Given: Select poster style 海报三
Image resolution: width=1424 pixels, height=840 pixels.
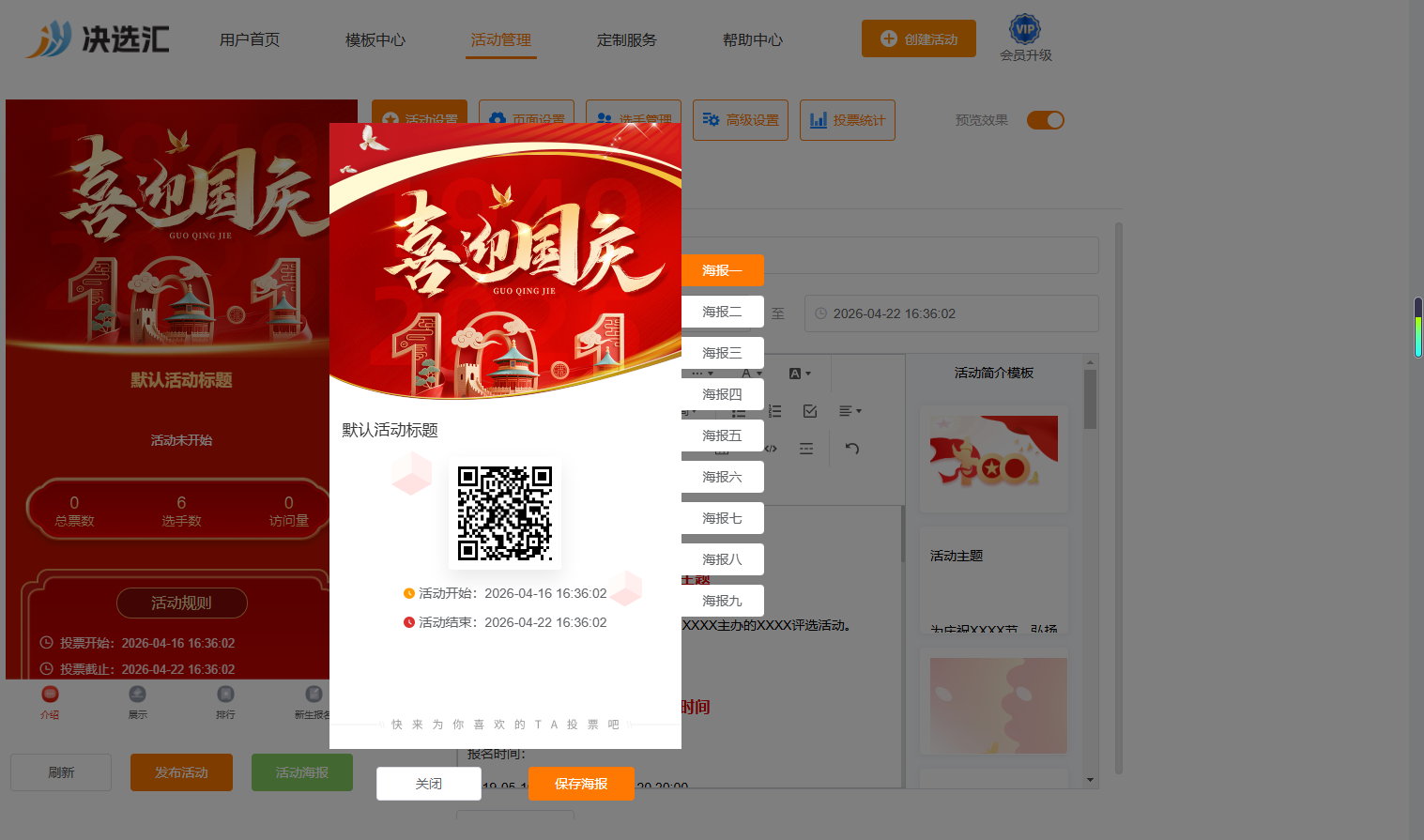Looking at the screenshot, I should click(722, 353).
